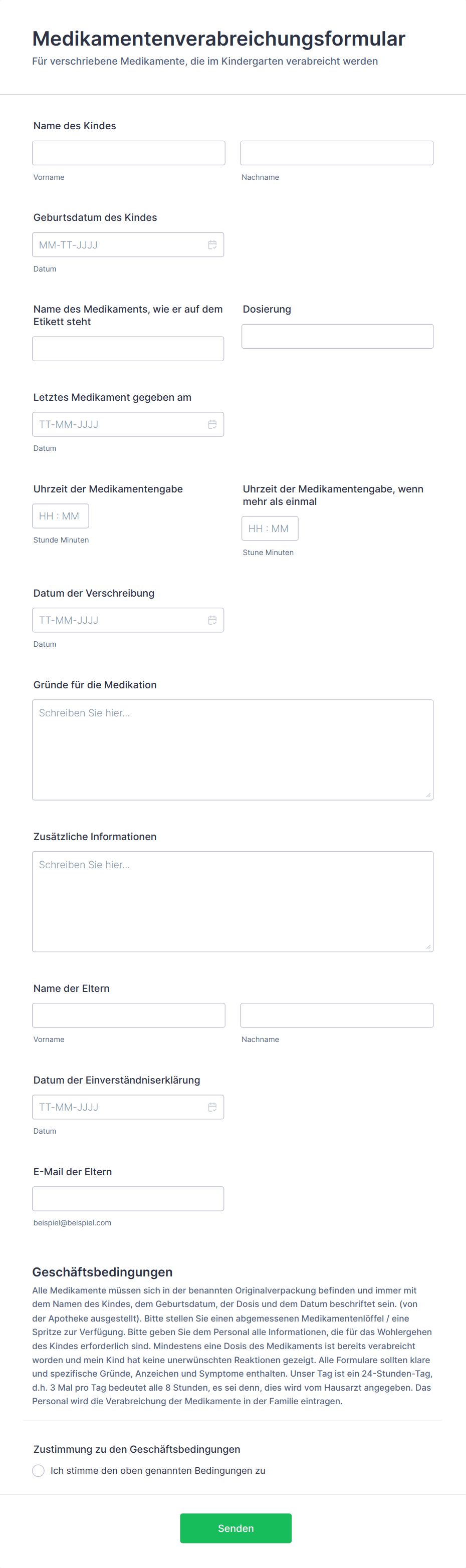466x1568 pixels.
Task: Click the medication name input field
Action: pos(128,349)
